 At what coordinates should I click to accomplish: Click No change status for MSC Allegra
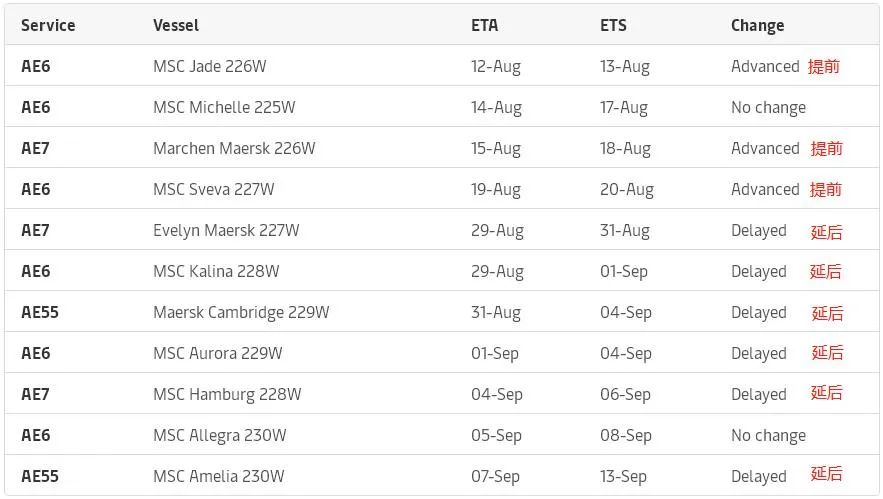768,435
